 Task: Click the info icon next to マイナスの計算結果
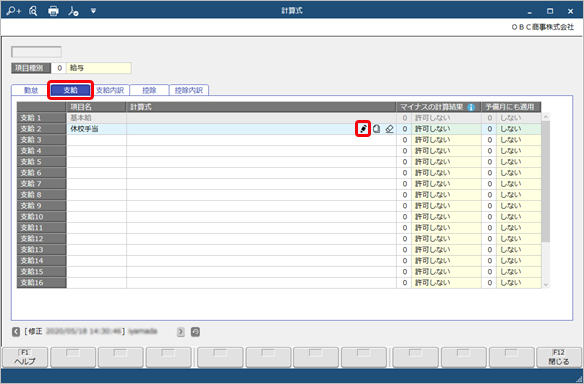pos(471,107)
